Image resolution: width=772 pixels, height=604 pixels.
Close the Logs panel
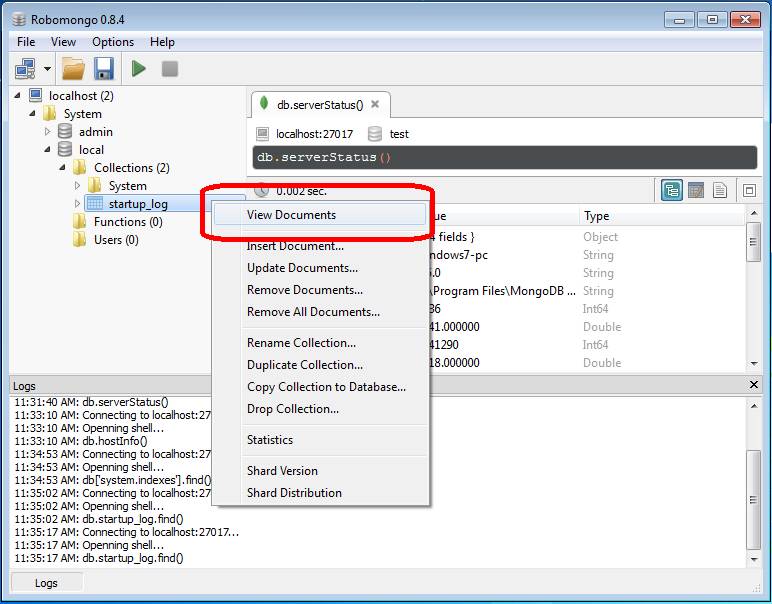(x=754, y=385)
